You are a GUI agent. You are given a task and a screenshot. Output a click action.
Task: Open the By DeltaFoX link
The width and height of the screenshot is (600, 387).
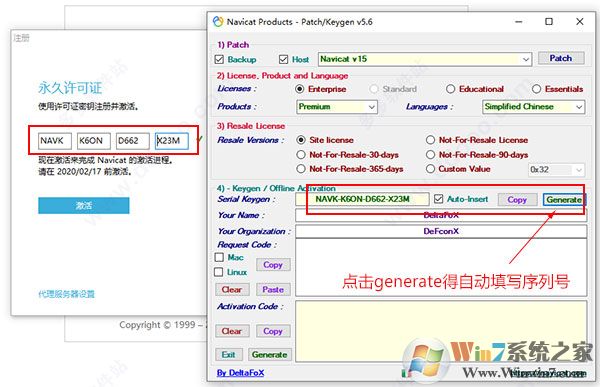[240, 372]
